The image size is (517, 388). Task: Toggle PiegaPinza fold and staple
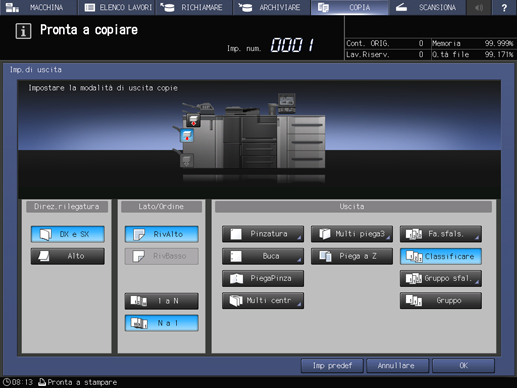263,278
